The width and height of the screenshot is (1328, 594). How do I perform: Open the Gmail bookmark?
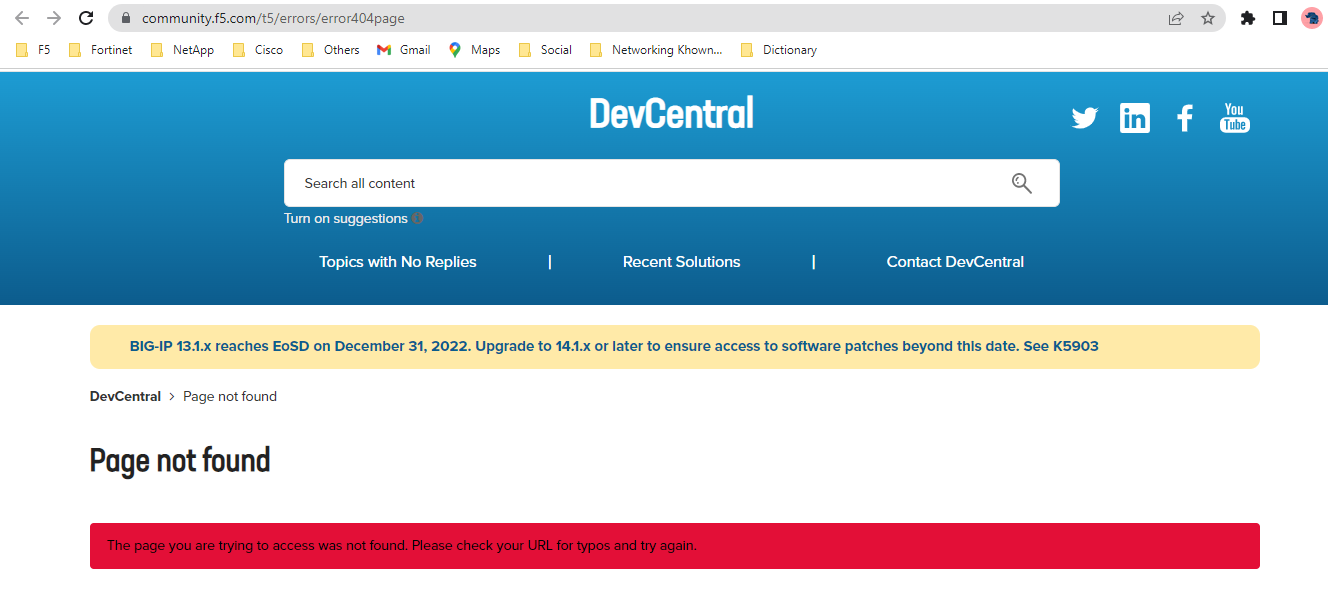coord(404,50)
